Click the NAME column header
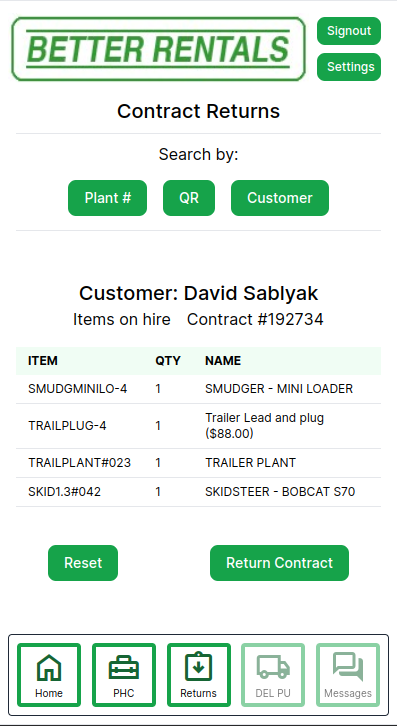Image resolution: width=397 pixels, height=726 pixels. tap(223, 361)
